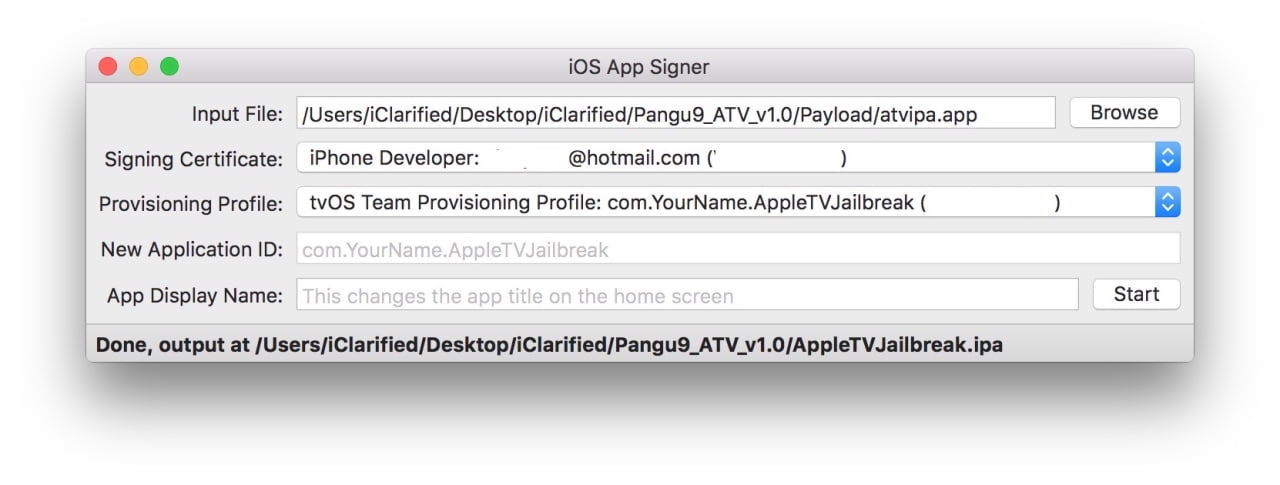
Task: Click into the App Display Name field
Action: click(x=688, y=296)
